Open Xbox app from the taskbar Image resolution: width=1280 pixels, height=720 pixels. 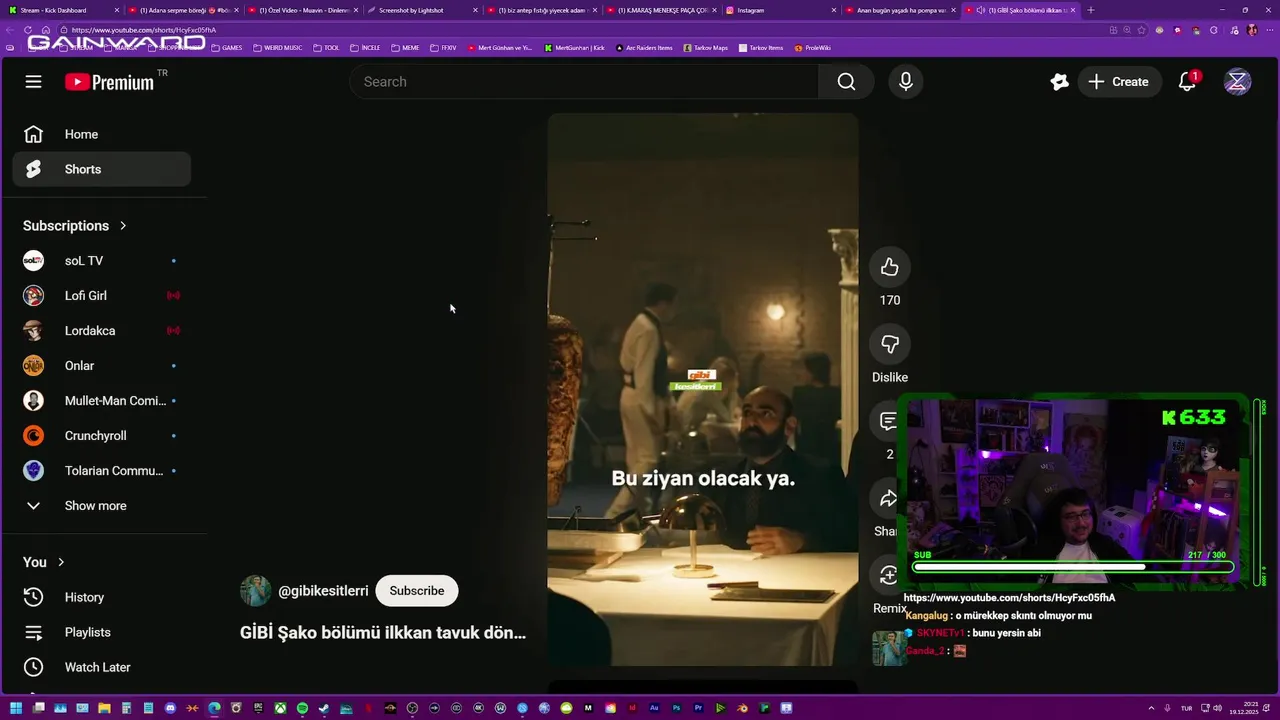280,708
